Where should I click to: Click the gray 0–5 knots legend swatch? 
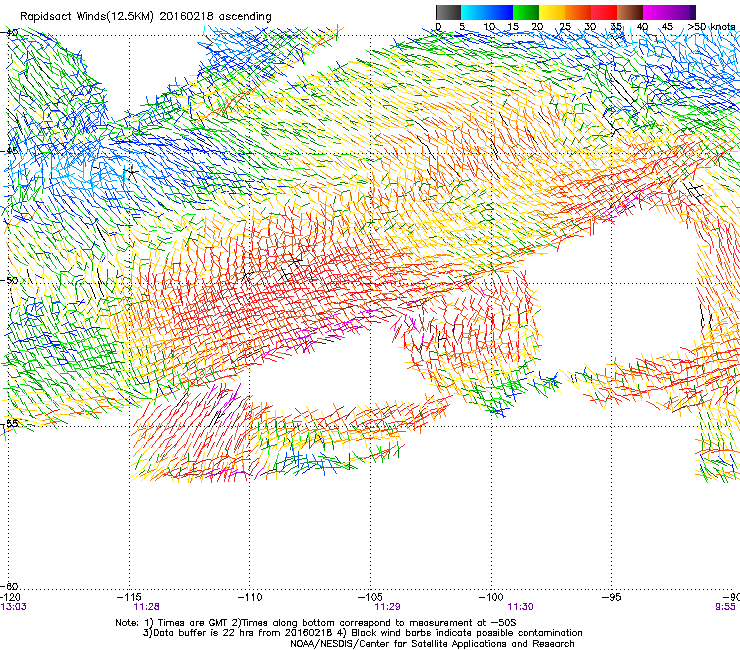[448, 12]
